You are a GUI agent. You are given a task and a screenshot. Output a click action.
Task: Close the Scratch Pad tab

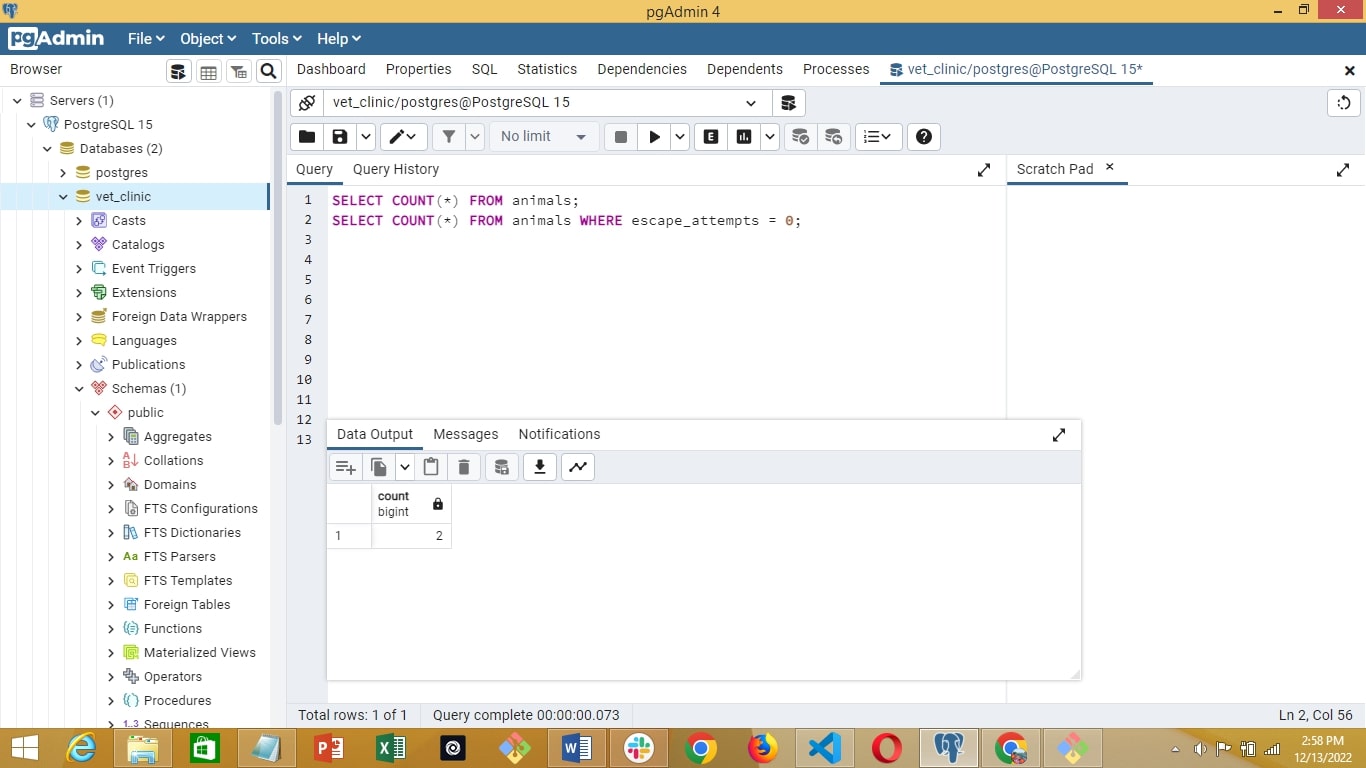tap(1109, 168)
